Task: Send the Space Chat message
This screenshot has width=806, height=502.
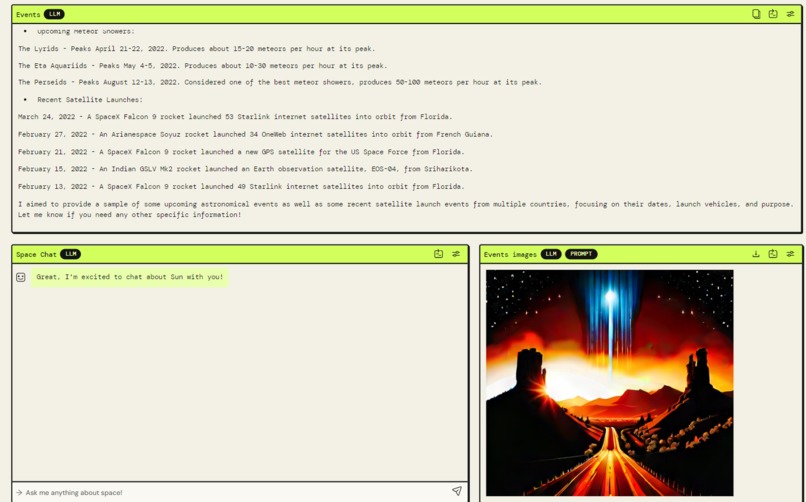Action: [x=456, y=491]
